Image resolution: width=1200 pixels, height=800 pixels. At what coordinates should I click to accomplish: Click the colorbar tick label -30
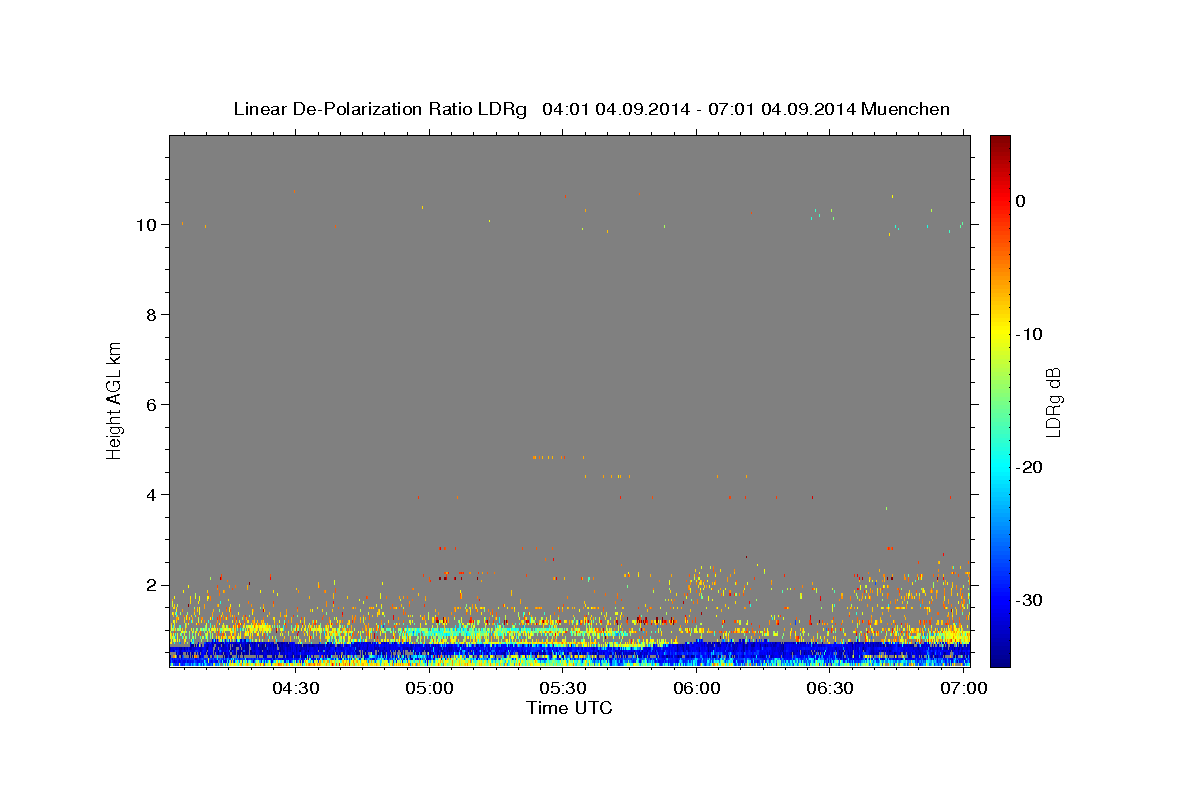pyautogui.click(x=1029, y=600)
